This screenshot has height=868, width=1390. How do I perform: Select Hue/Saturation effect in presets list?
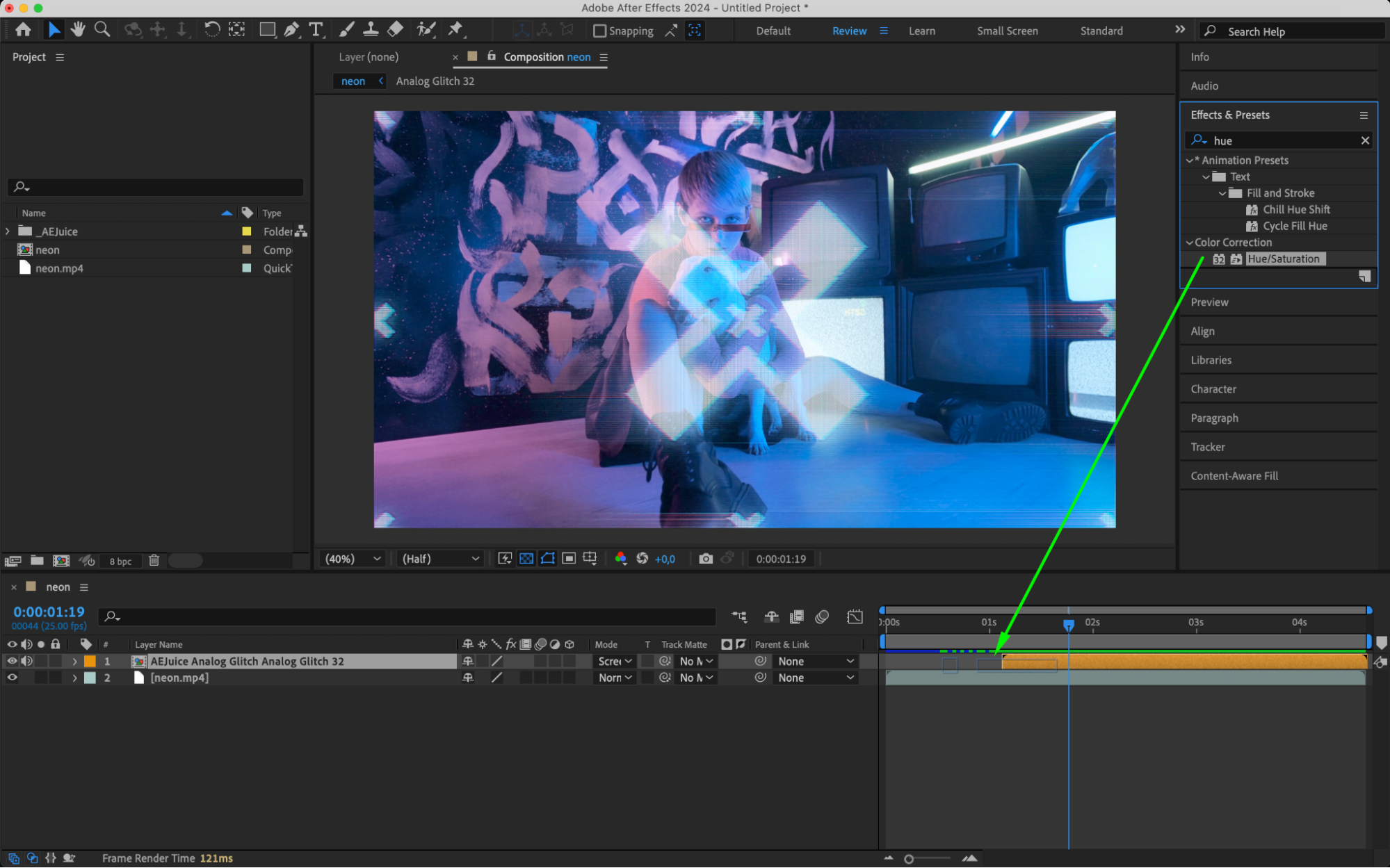pos(1283,259)
